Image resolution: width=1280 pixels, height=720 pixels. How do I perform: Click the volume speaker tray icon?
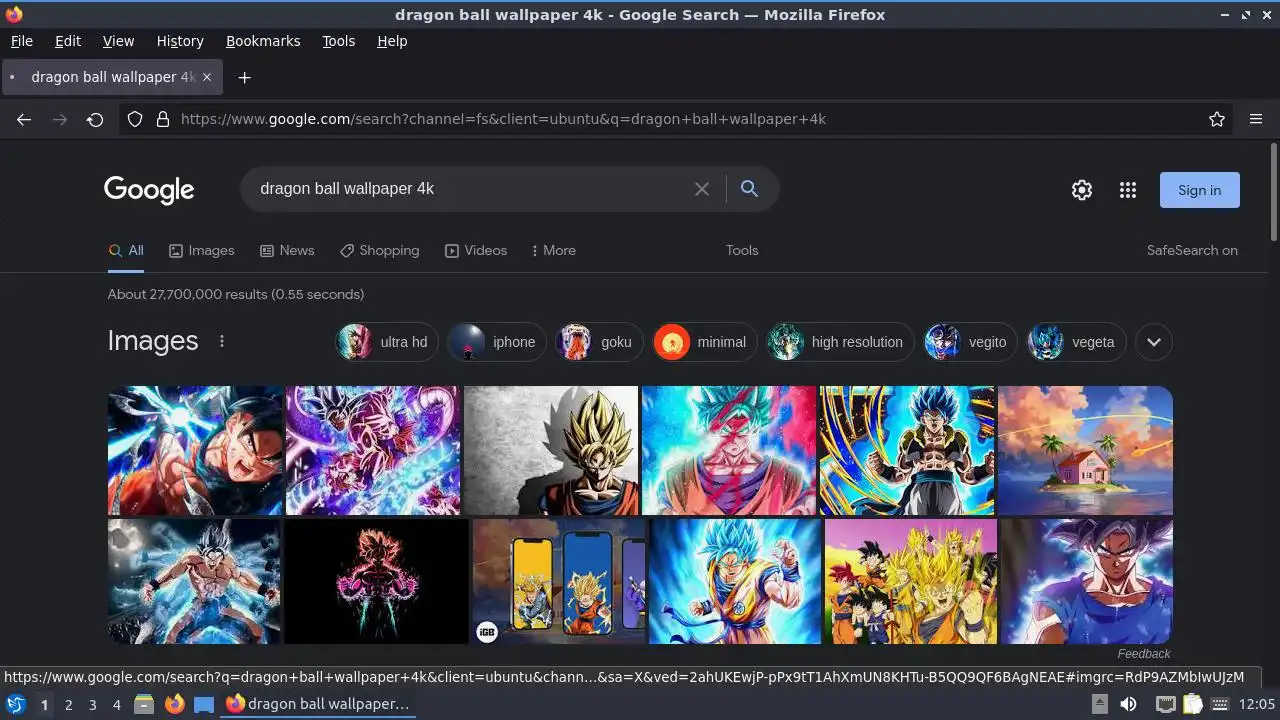[x=1128, y=704]
